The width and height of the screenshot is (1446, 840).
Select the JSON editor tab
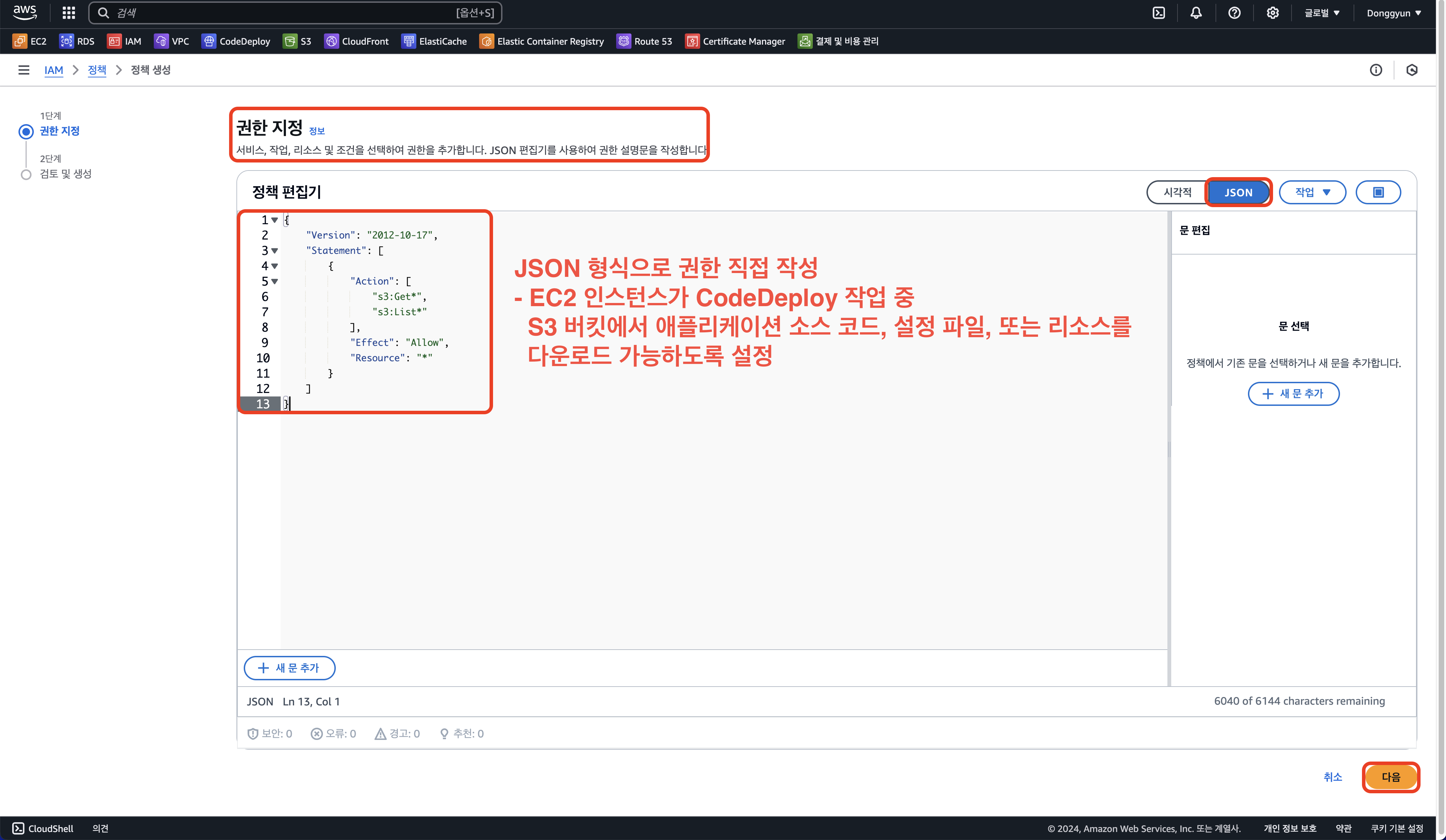[x=1238, y=192]
